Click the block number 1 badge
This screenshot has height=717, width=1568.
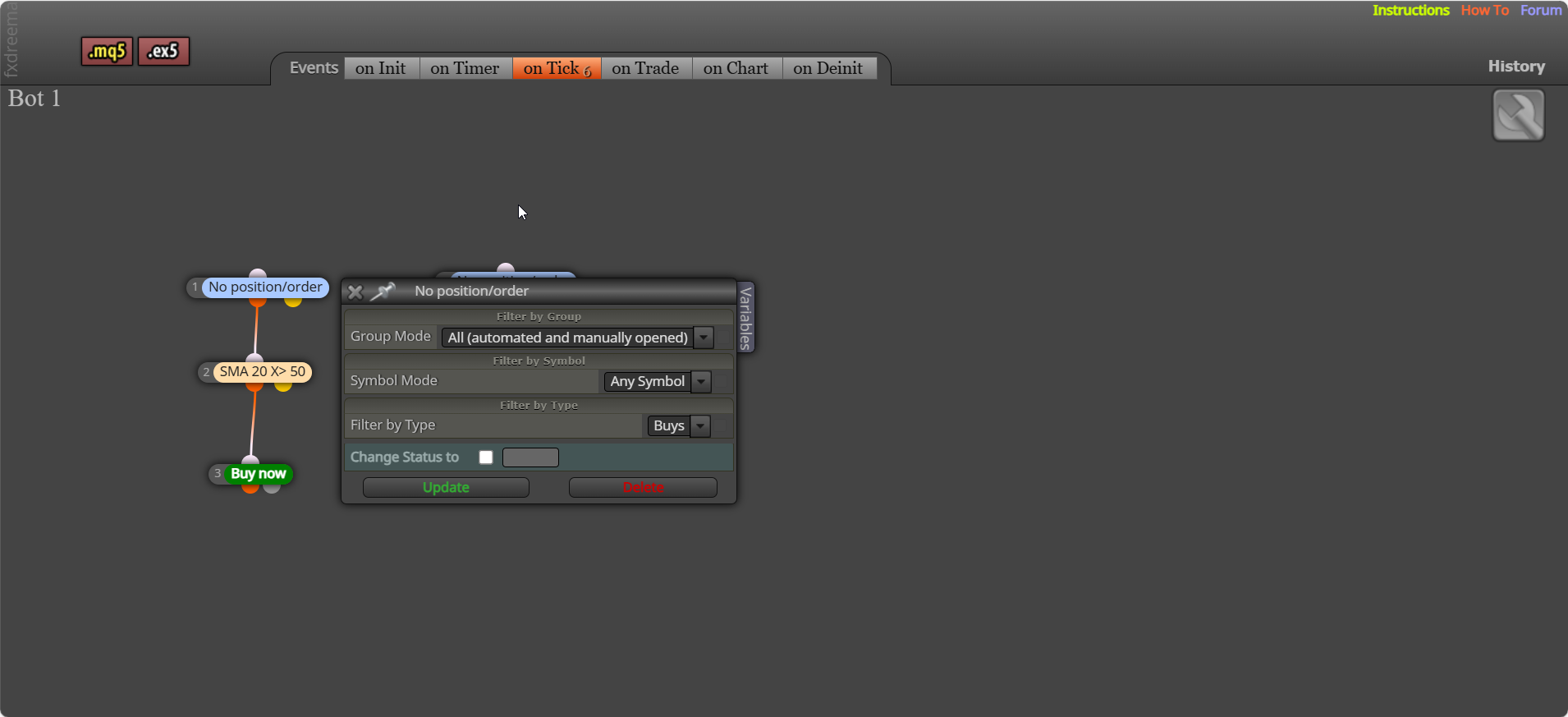click(195, 287)
